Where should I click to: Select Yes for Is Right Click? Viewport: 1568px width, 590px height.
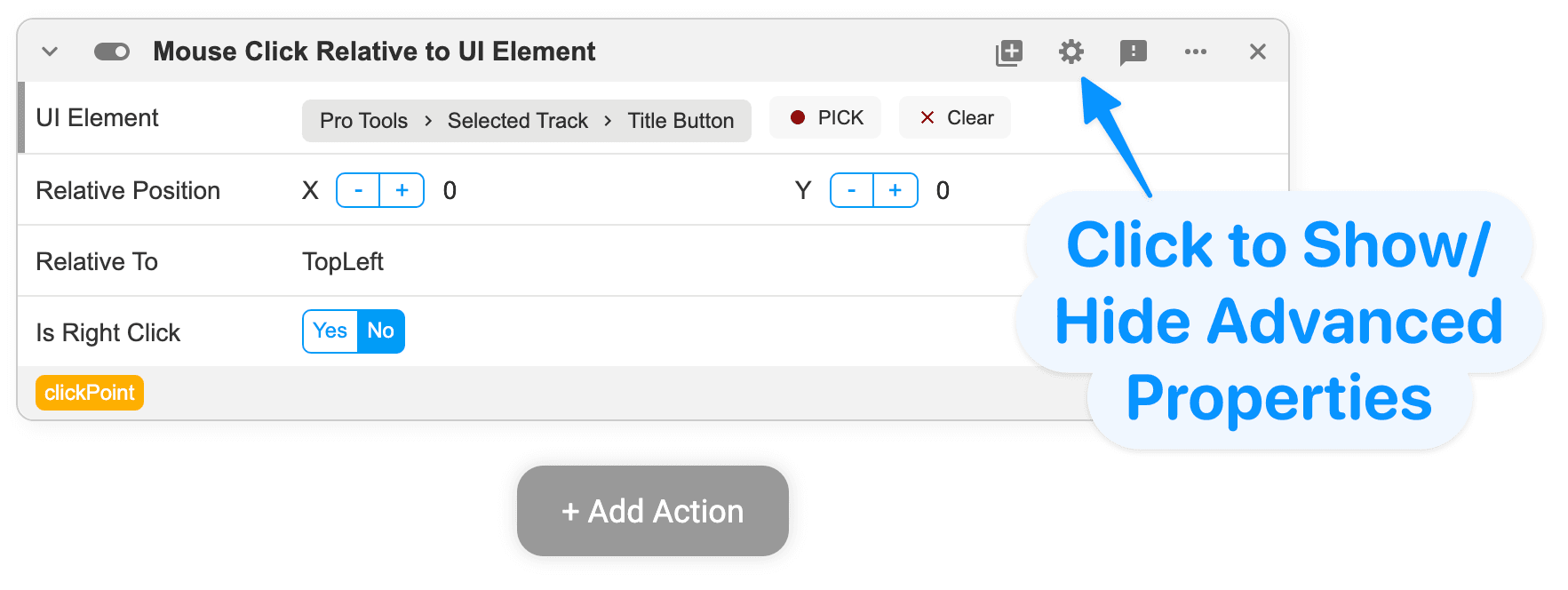pyautogui.click(x=330, y=331)
